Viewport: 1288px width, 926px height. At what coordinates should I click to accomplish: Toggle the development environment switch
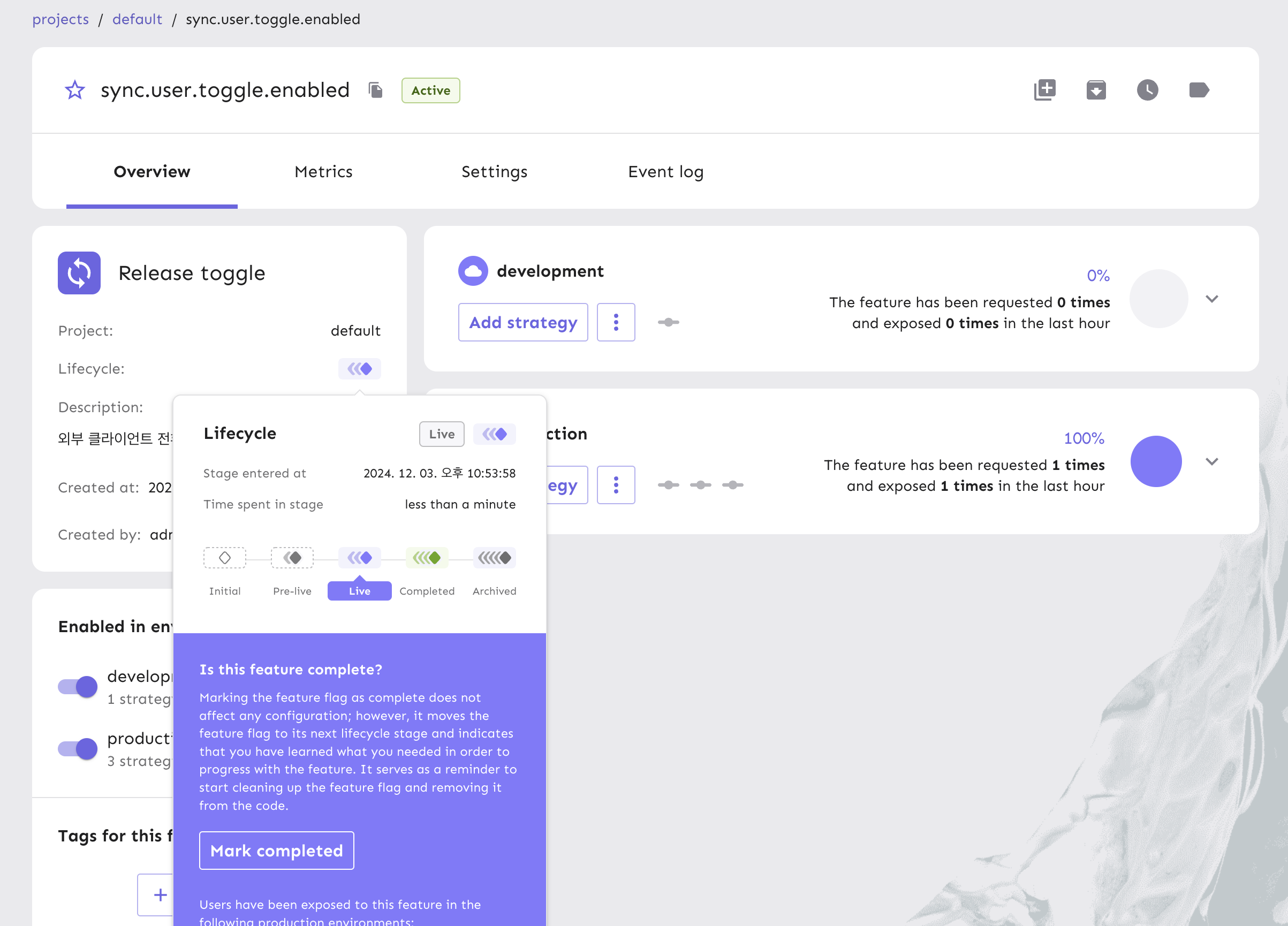click(78, 687)
